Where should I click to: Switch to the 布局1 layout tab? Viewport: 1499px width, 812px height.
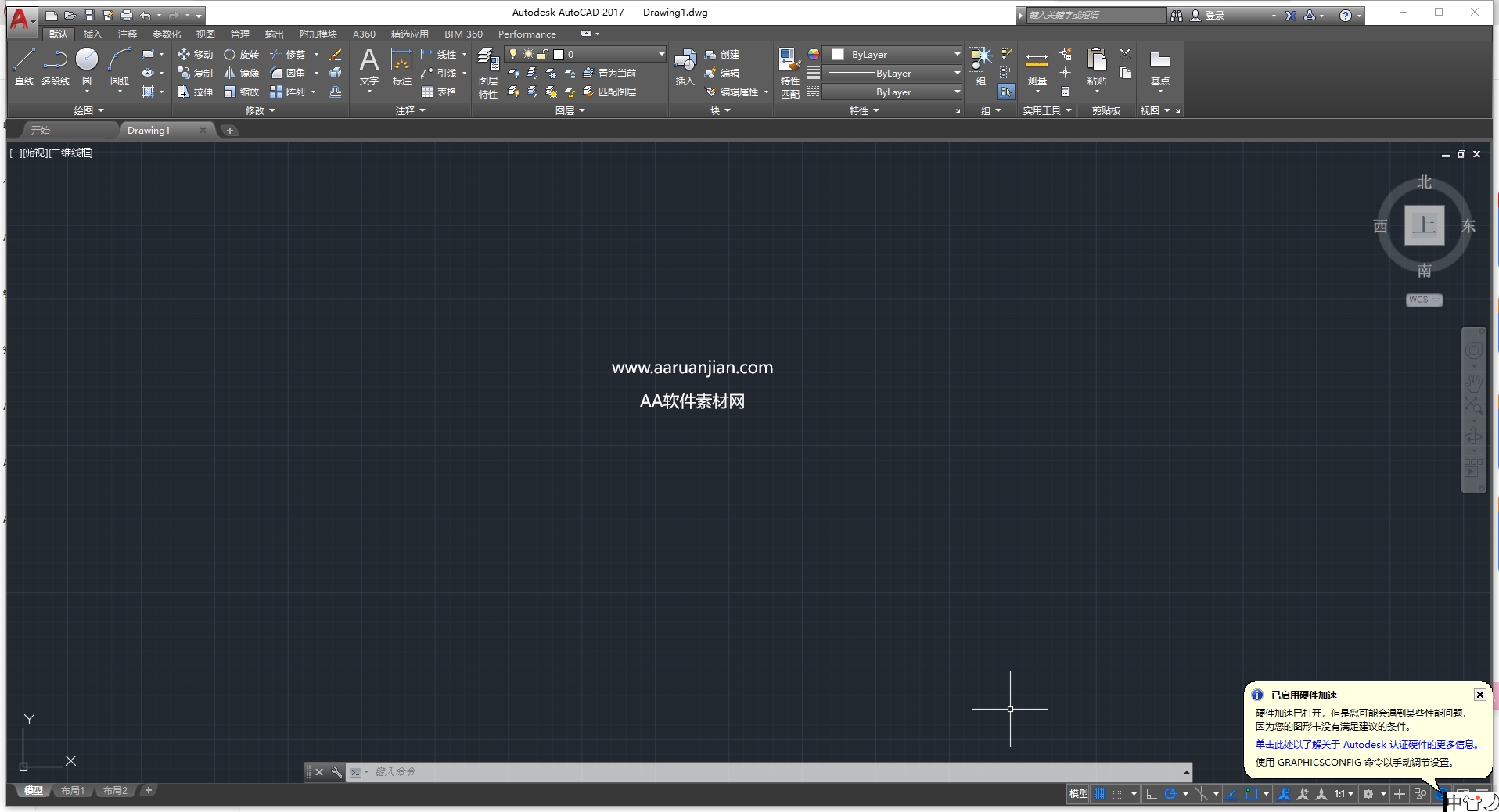pyautogui.click(x=72, y=791)
